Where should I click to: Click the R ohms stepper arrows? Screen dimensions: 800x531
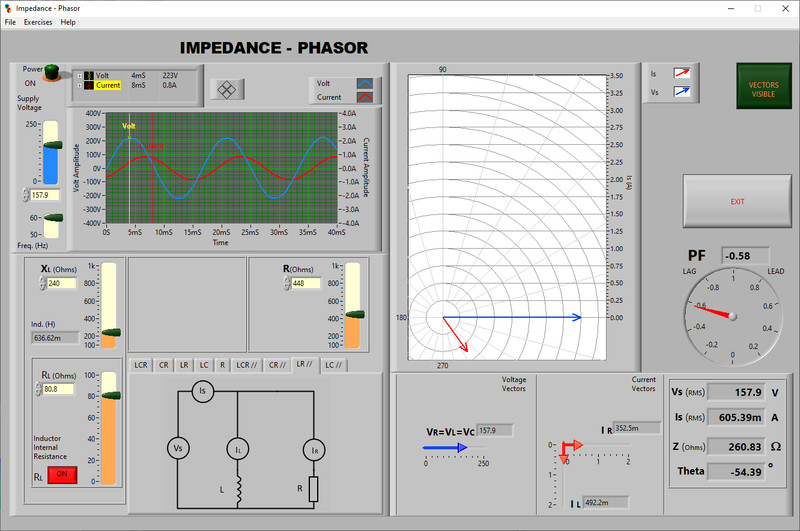click(287, 283)
